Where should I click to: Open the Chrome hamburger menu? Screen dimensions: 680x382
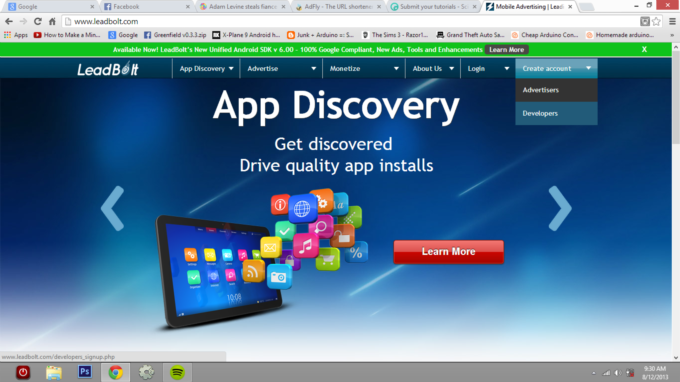(x=672, y=21)
